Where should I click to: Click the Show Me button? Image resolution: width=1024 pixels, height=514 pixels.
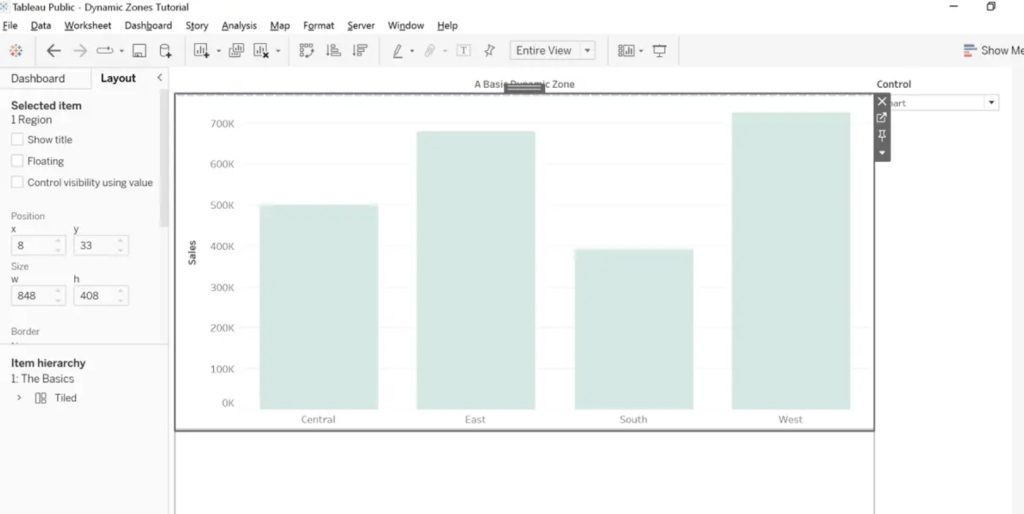[992, 51]
